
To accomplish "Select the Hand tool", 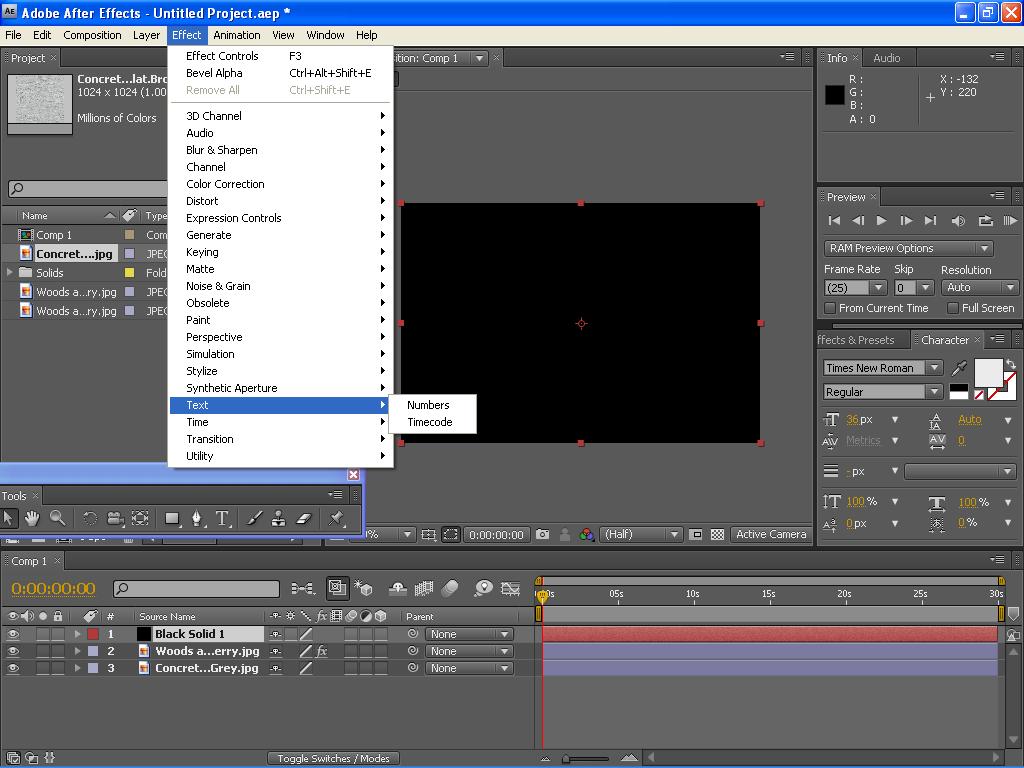I will coord(31,519).
